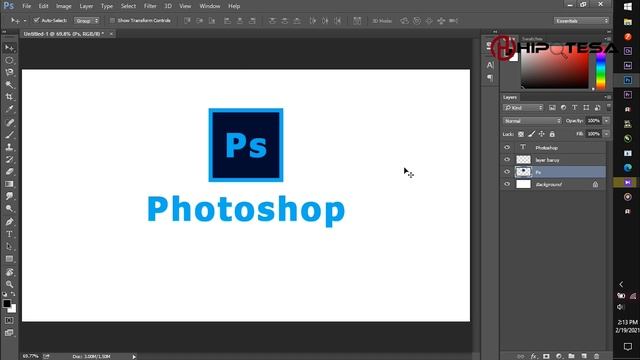Hide the selected Ps layer
Viewport: 640px width, 360px height.
pyautogui.click(x=507, y=172)
